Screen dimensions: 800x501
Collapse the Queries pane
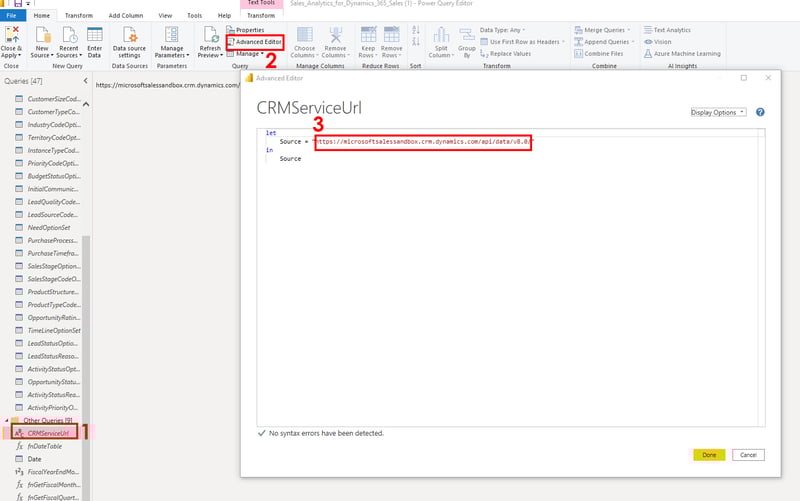click(x=85, y=81)
